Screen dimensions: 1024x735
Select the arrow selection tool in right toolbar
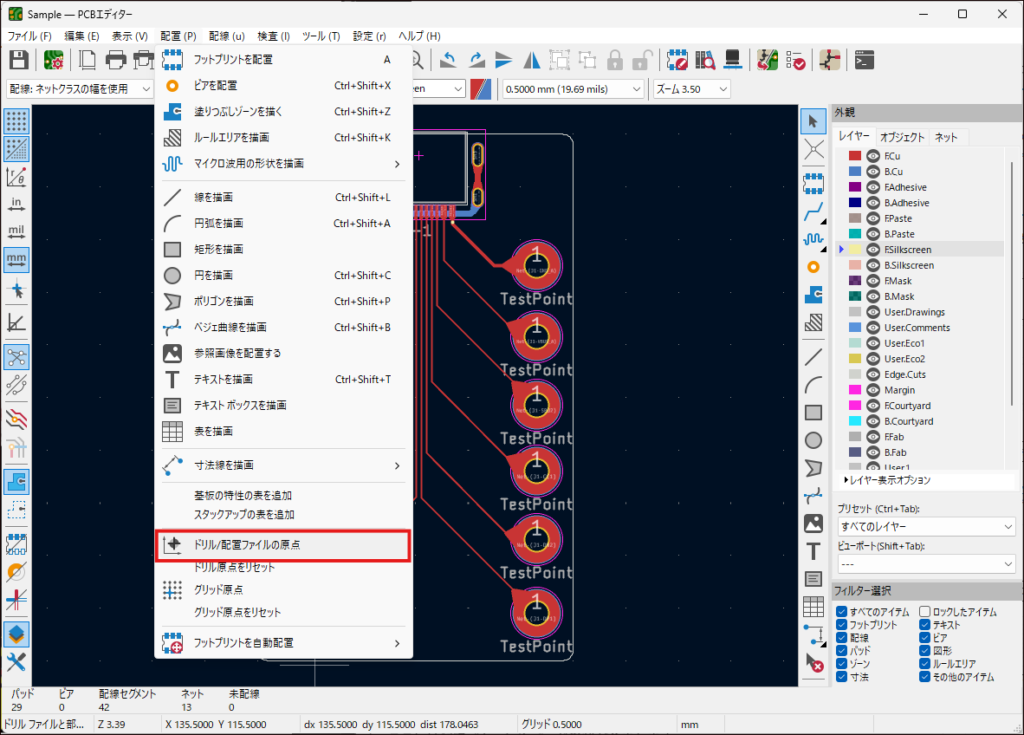[x=814, y=121]
